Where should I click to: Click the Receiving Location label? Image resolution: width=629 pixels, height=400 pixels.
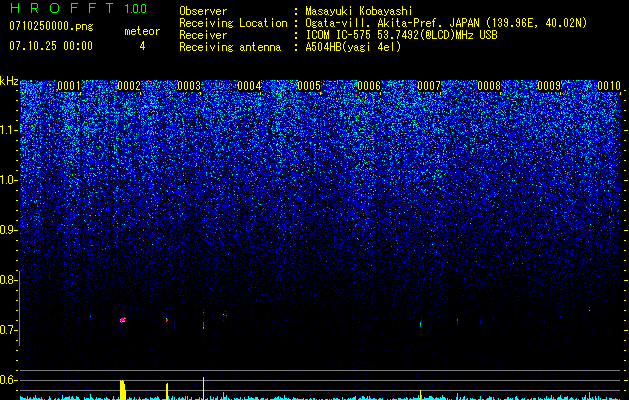click(x=233, y=23)
